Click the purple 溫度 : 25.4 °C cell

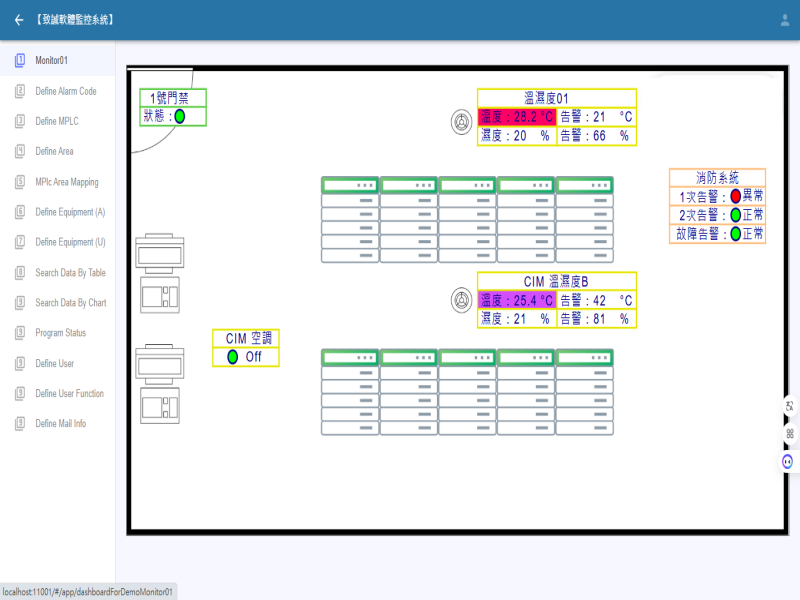(x=517, y=300)
